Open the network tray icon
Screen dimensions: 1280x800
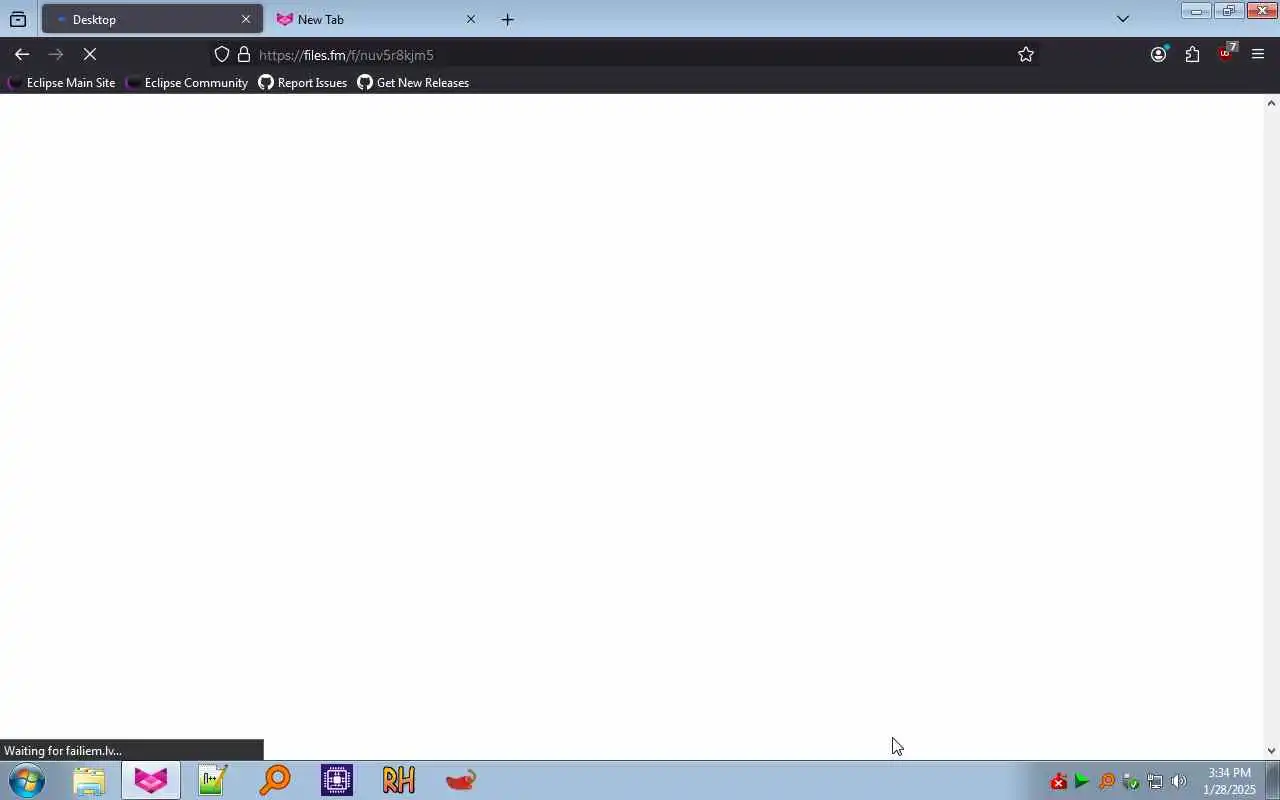click(x=1155, y=782)
